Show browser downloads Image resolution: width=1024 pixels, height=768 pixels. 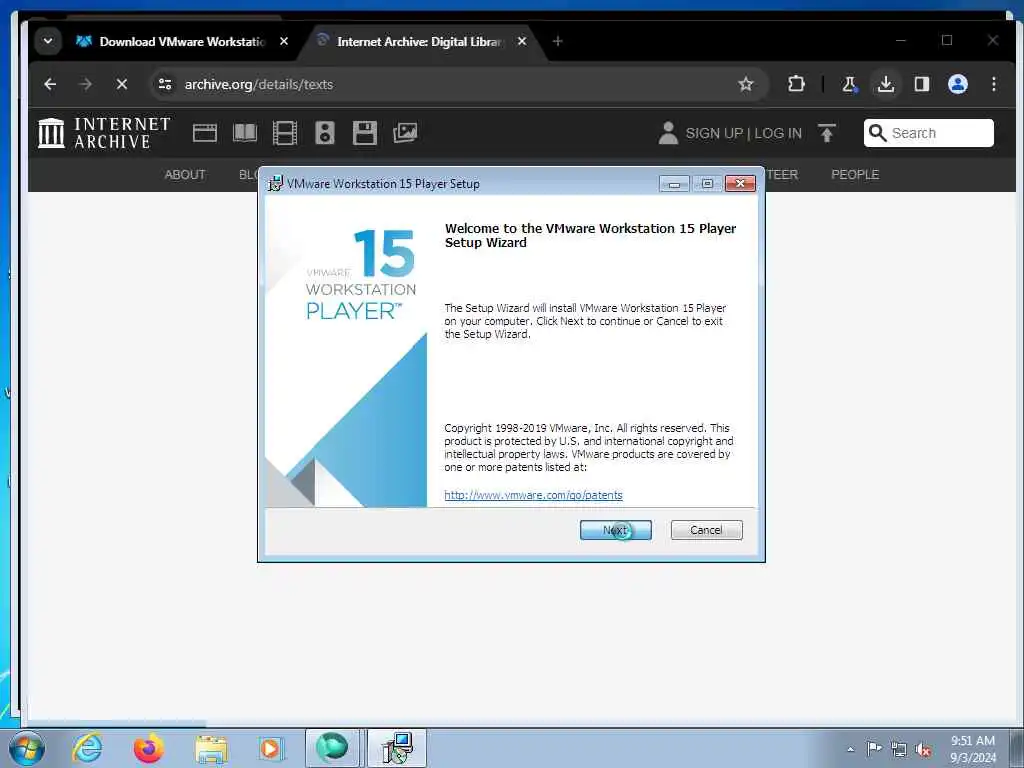886,84
